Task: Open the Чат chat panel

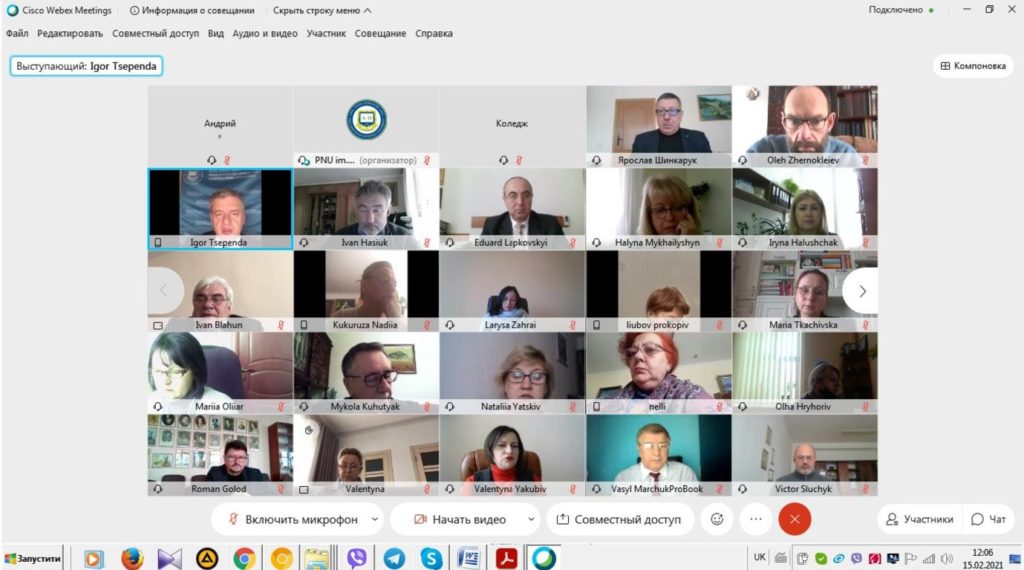Action: coord(988,519)
